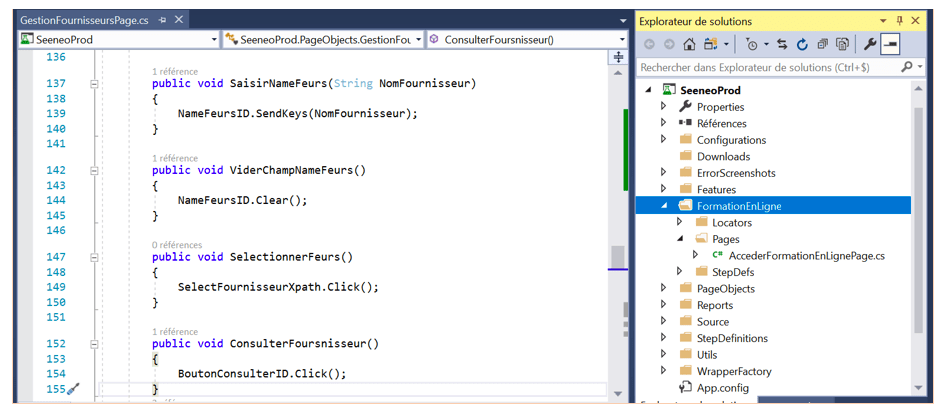Select the Reports folder
The image size is (948, 415).
[715, 306]
